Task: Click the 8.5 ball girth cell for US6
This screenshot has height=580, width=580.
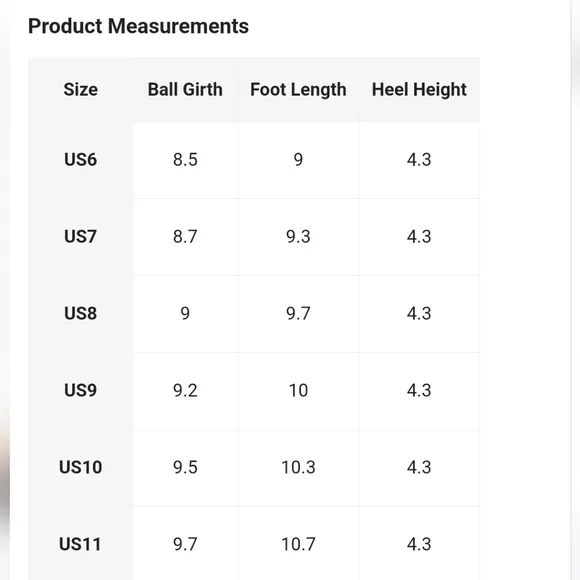Action: pyautogui.click(x=185, y=160)
